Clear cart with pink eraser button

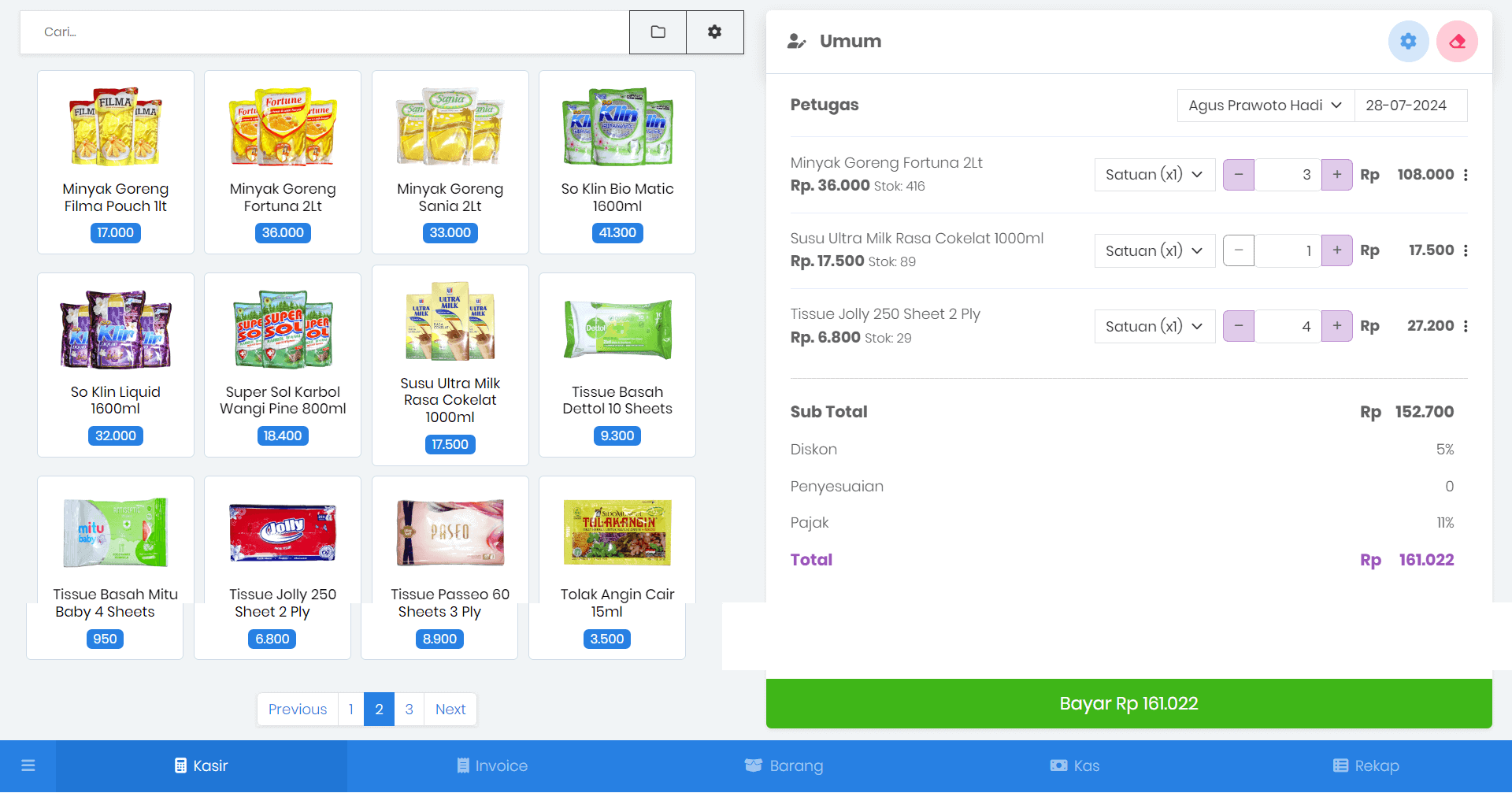click(1457, 41)
